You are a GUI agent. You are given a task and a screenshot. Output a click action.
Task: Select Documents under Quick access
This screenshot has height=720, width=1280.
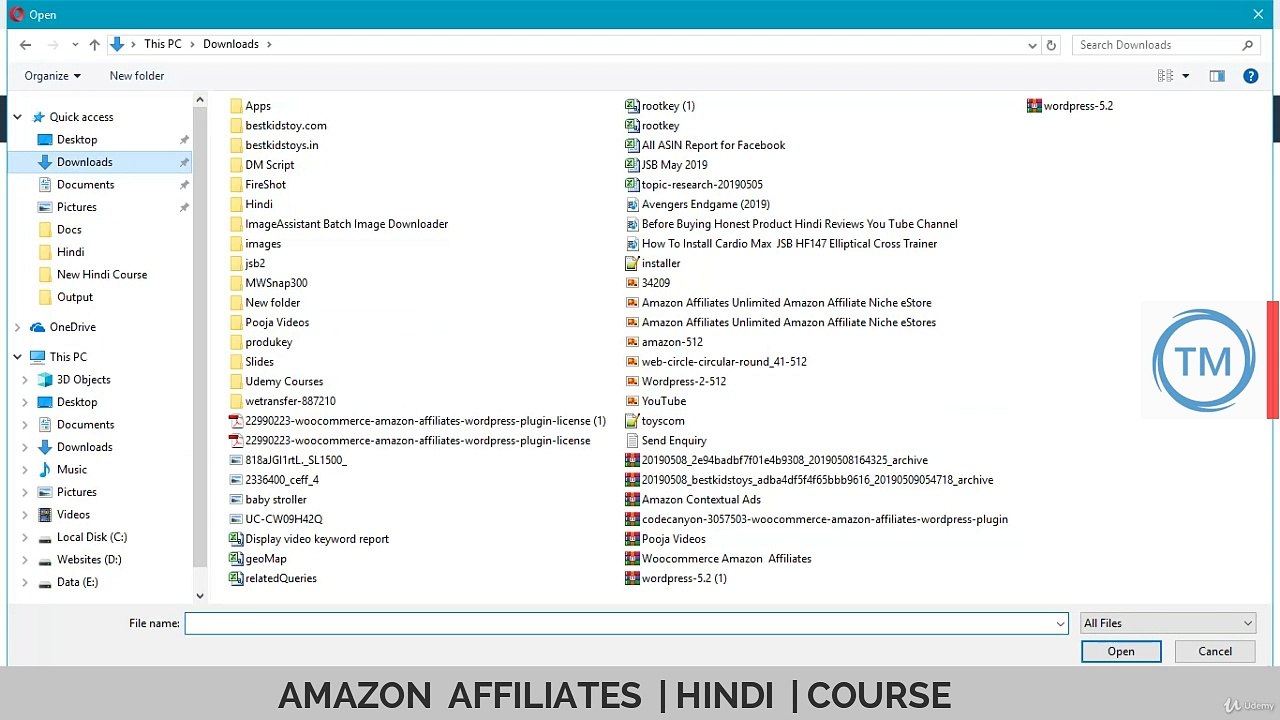pos(85,185)
